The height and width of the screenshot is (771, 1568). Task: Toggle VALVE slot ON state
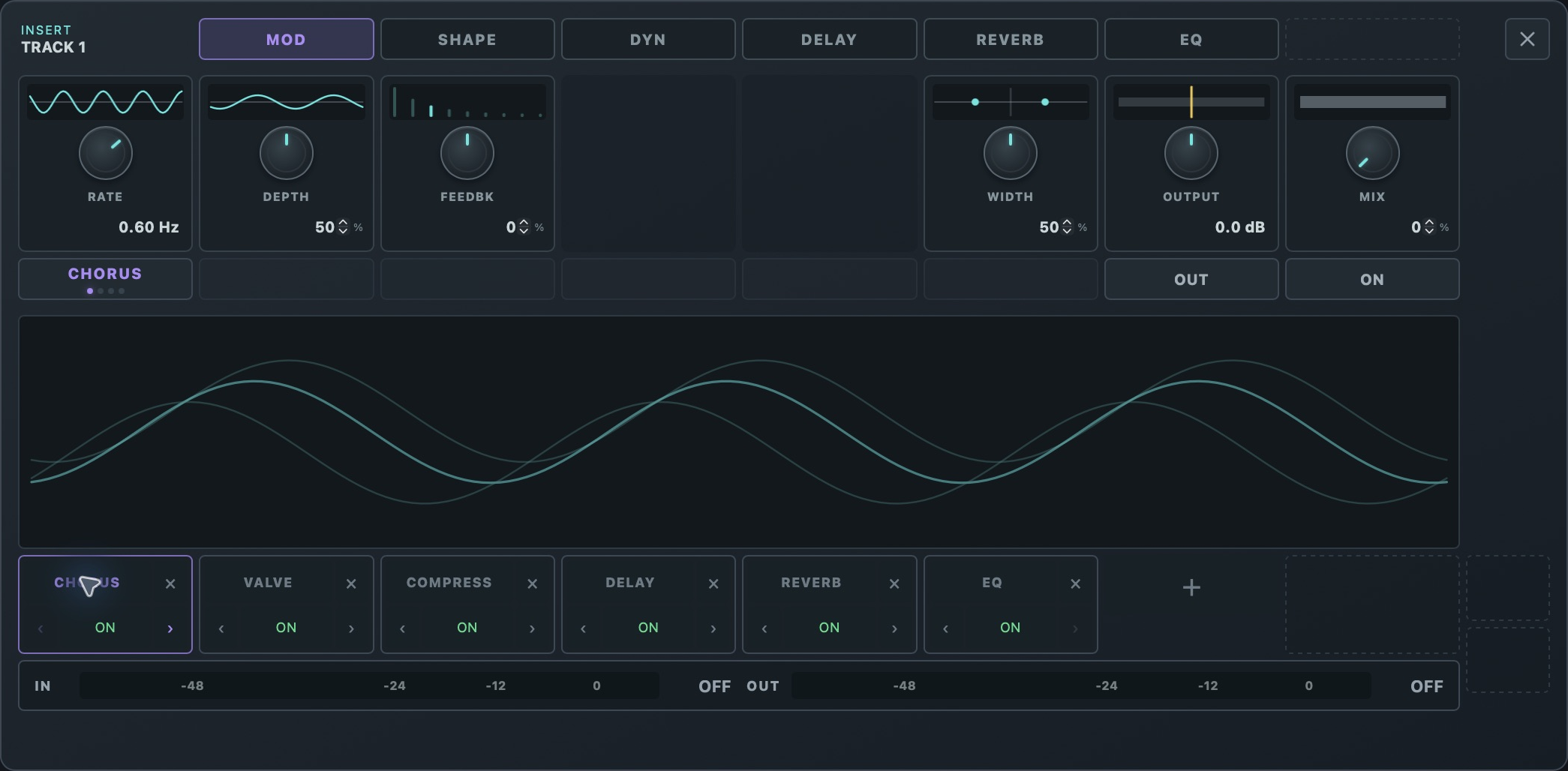pos(286,628)
